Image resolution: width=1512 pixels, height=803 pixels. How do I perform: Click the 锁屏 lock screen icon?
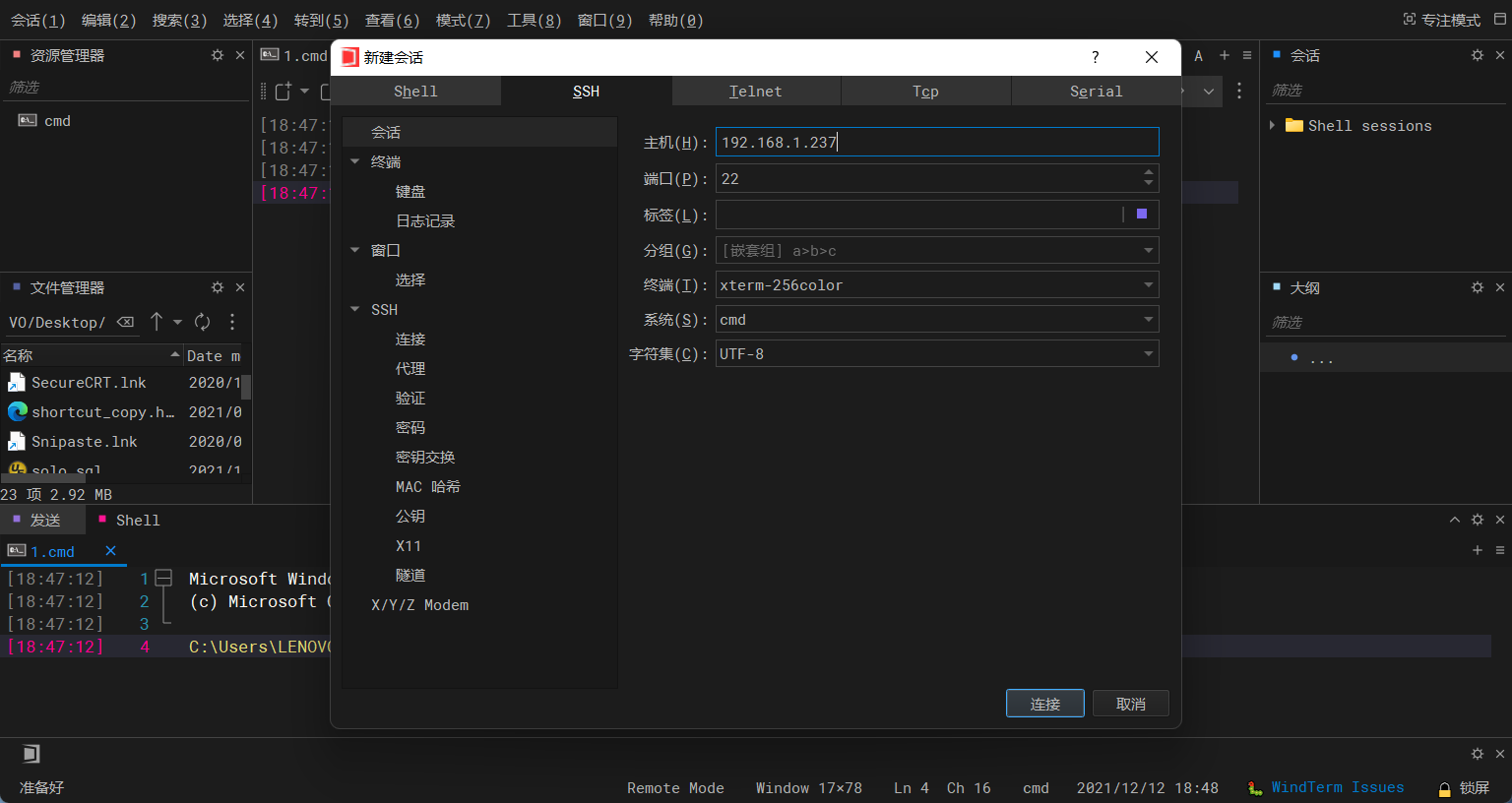click(x=1444, y=788)
